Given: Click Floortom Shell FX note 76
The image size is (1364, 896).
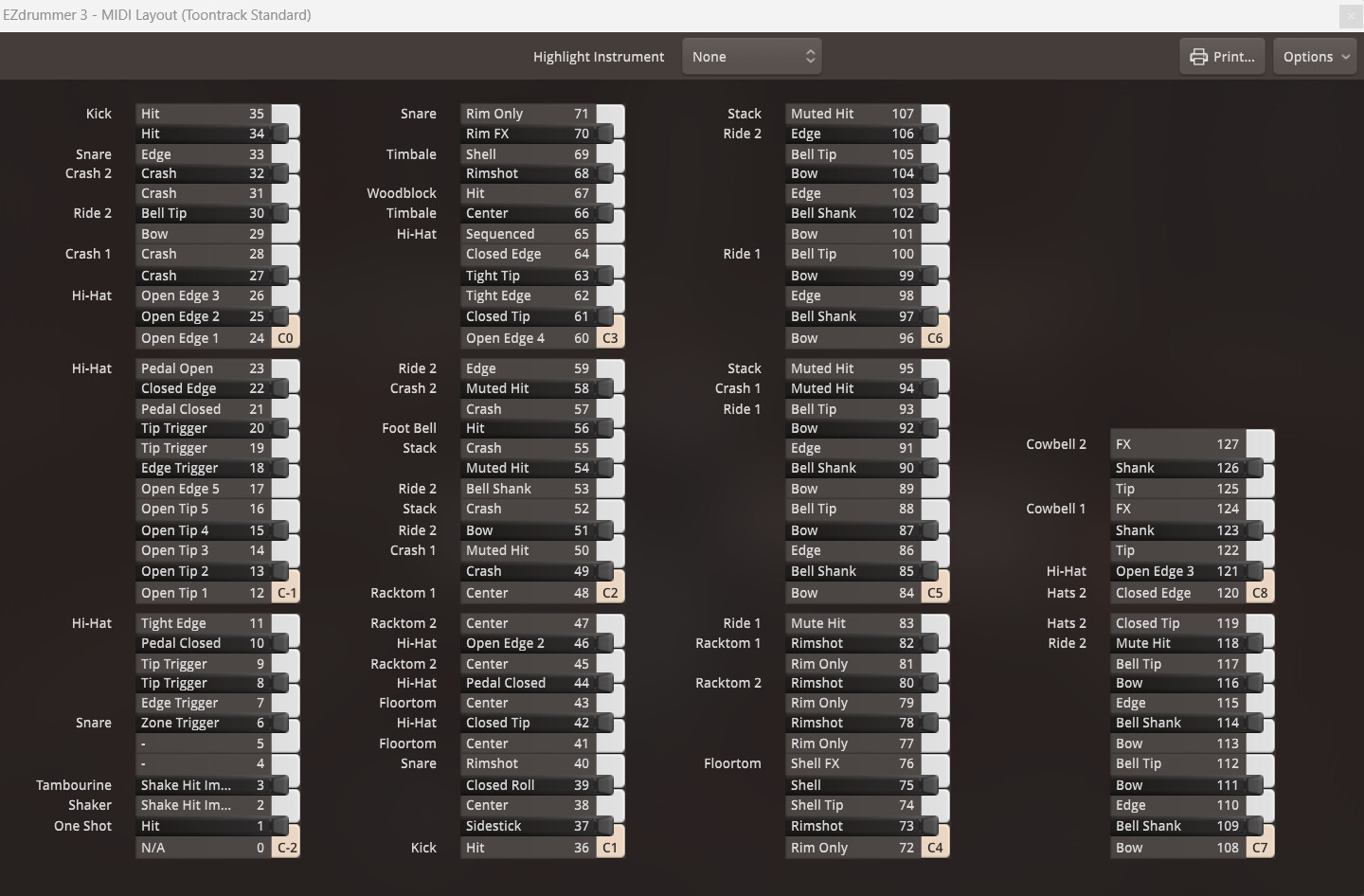Looking at the screenshot, I should 852,763.
